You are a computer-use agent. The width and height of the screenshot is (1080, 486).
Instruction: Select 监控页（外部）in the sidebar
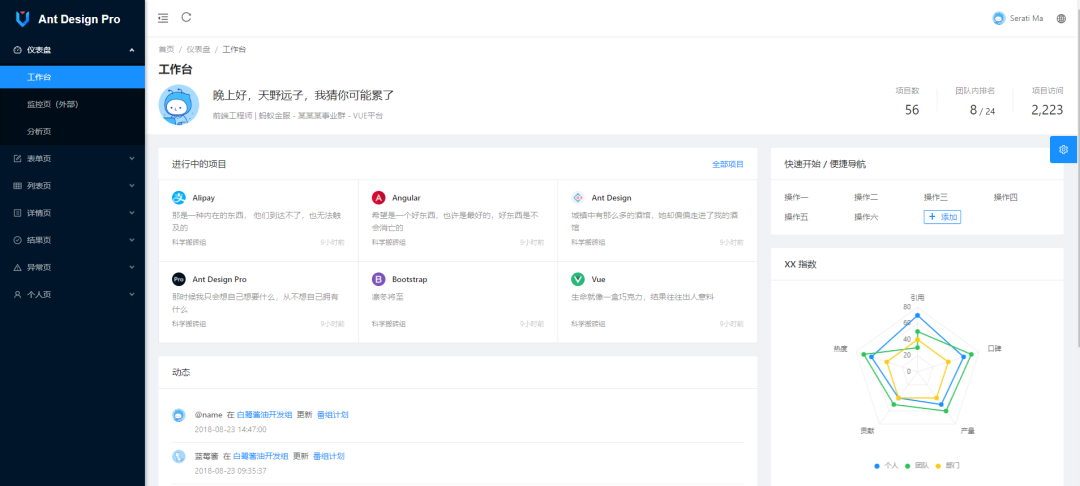point(72,104)
